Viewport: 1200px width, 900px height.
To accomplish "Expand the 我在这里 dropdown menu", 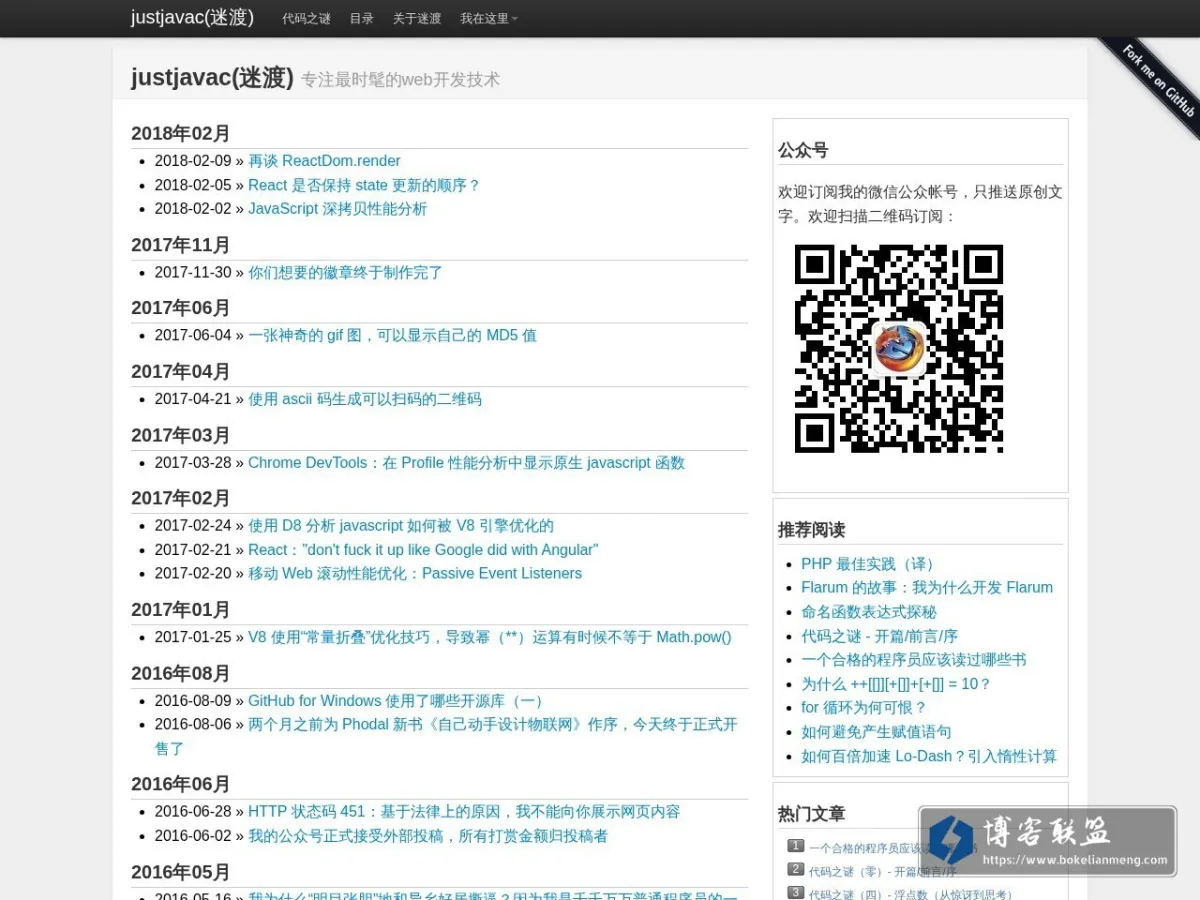I will 488,18.
